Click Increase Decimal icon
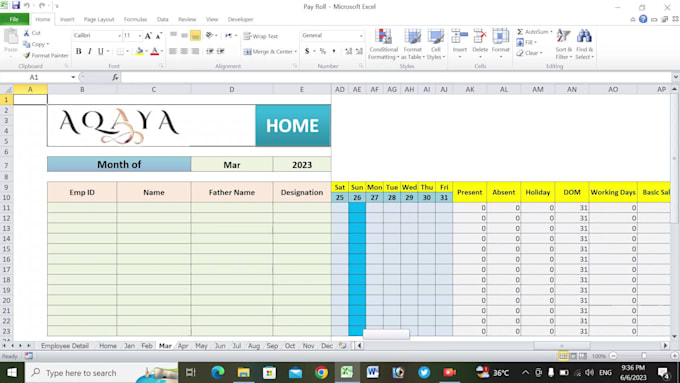This screenshot has height=383, width=680. point(348,51)
